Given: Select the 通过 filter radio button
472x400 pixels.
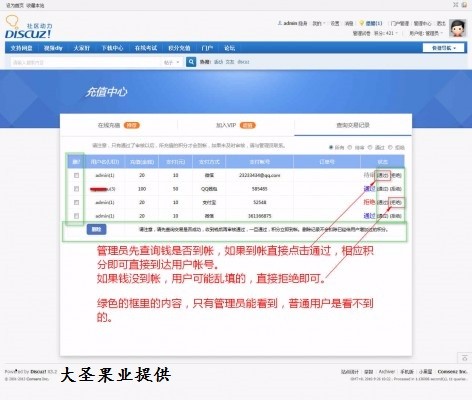Looking at the screenshot, I should tap(370, 147).
